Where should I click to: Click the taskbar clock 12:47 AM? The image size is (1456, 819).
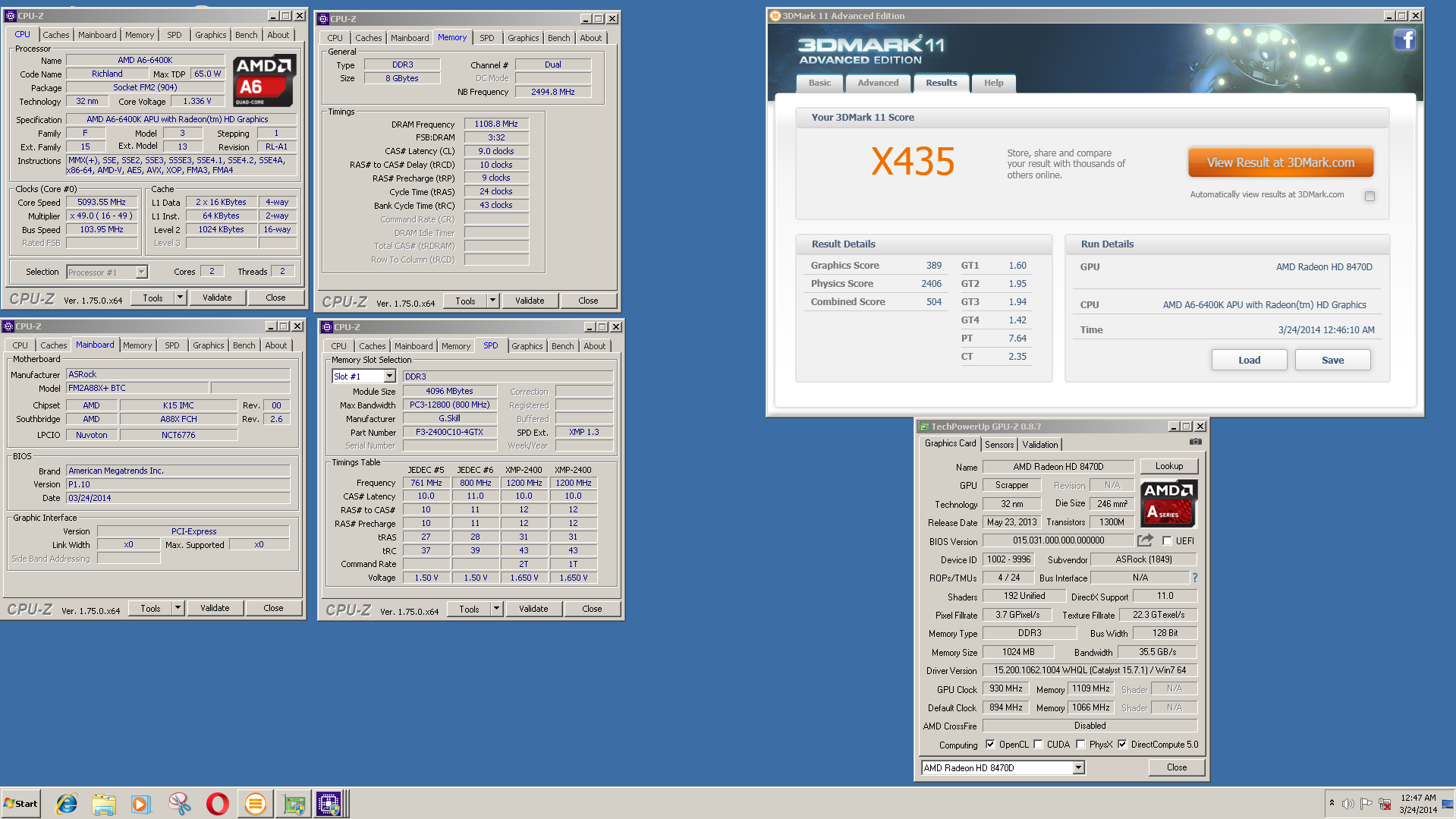click(1418, 798)
